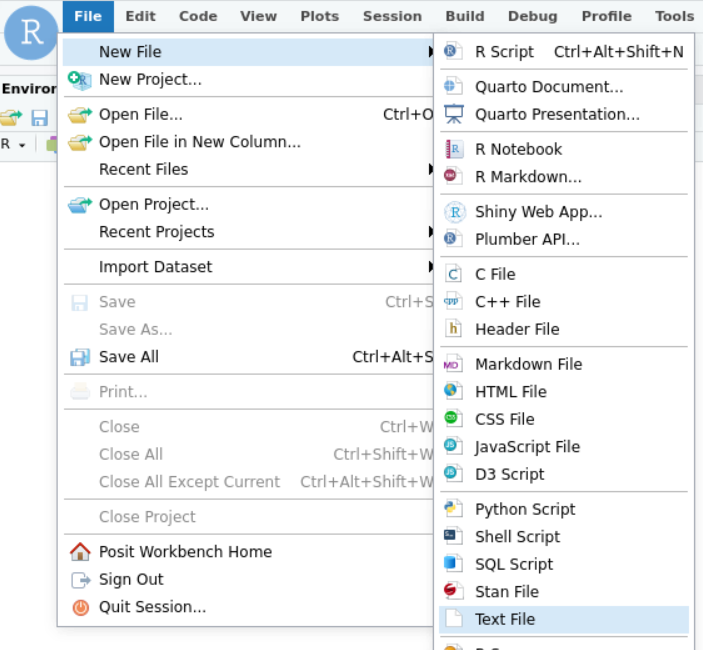Click the C++ File cpp icon
This screenshot has height=650, width=703.
point(453,301)
